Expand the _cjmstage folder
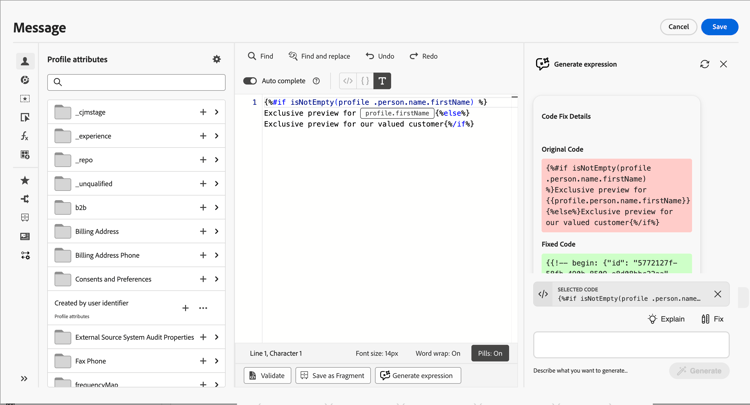 pos(217,112)
